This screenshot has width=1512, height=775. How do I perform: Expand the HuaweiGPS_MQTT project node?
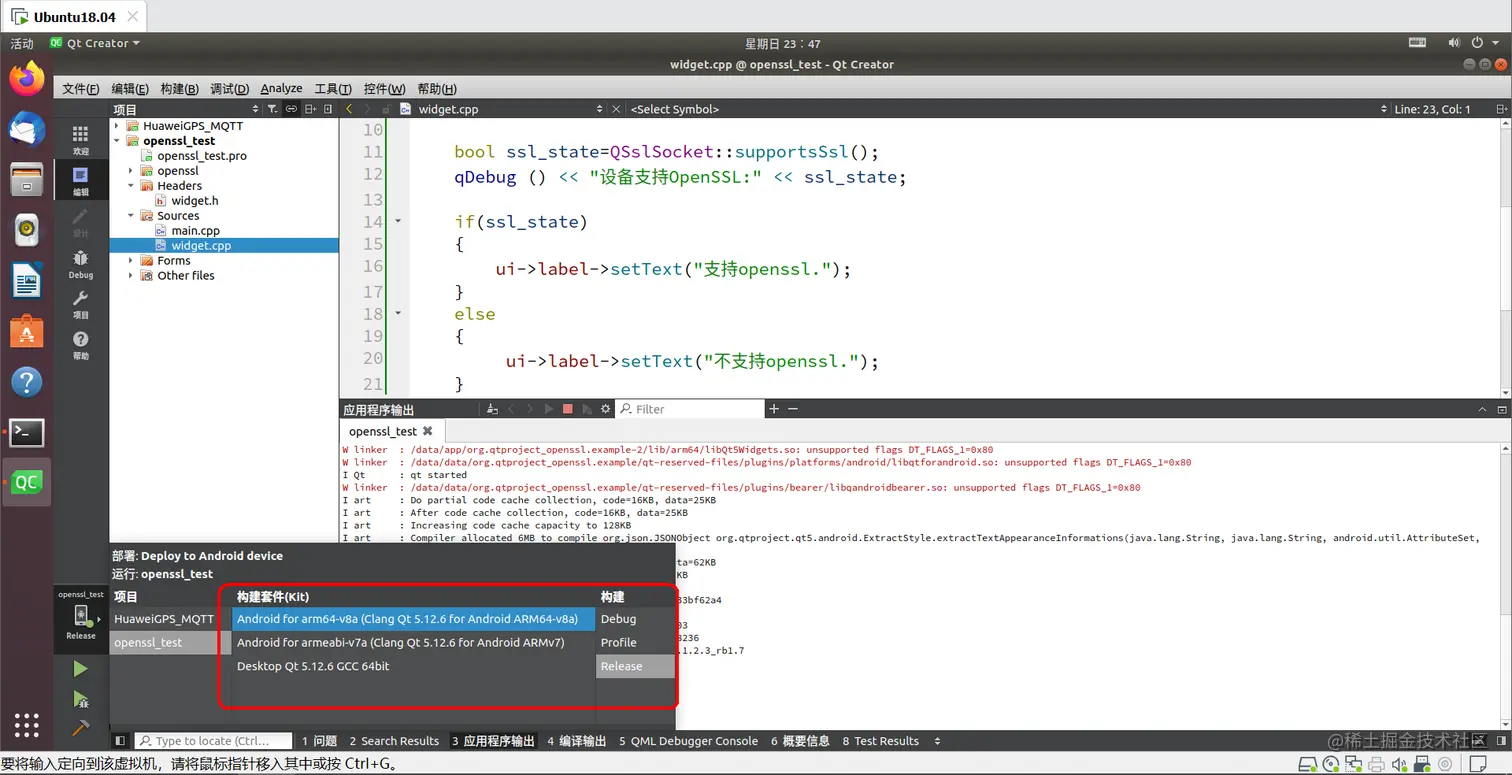117,126
